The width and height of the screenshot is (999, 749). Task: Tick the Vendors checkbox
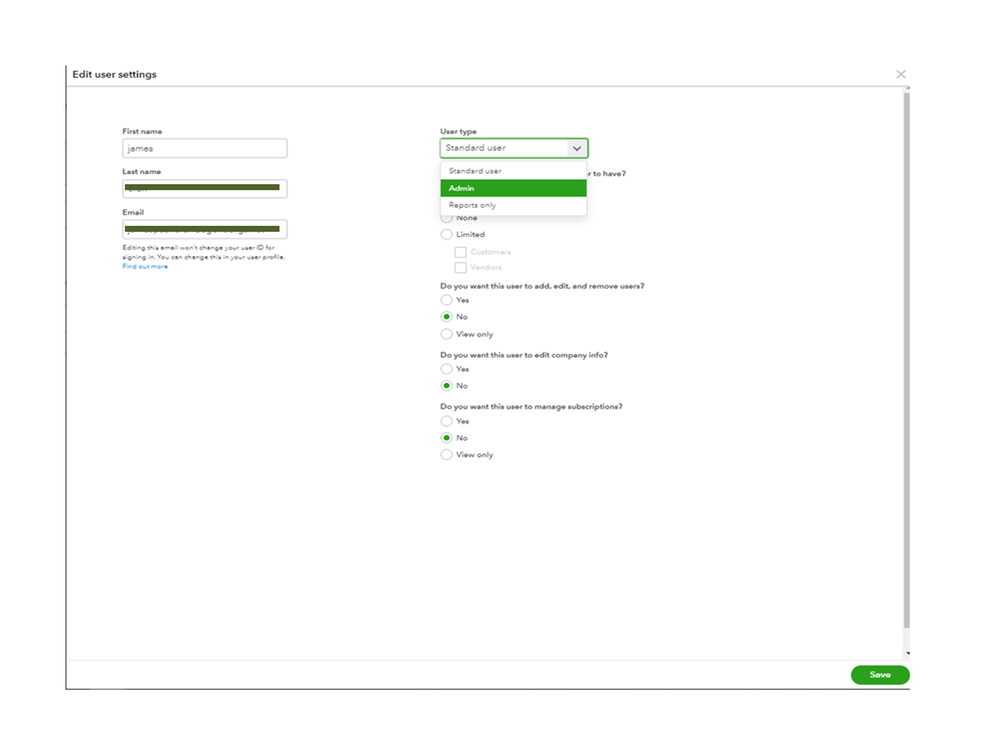[460, 268]
